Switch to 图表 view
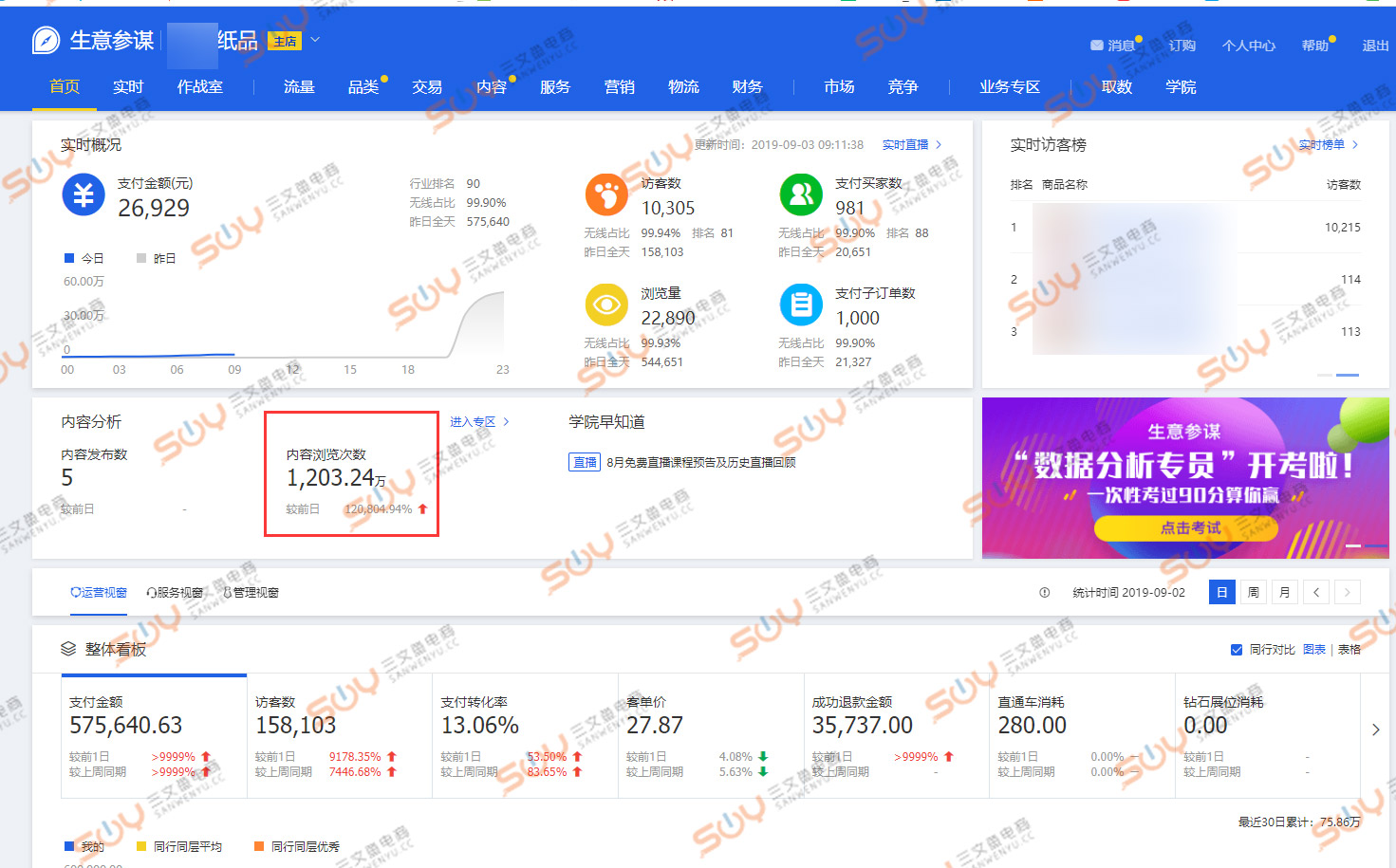Screen dimensions: 1396x868 [x=1314, y=650]
